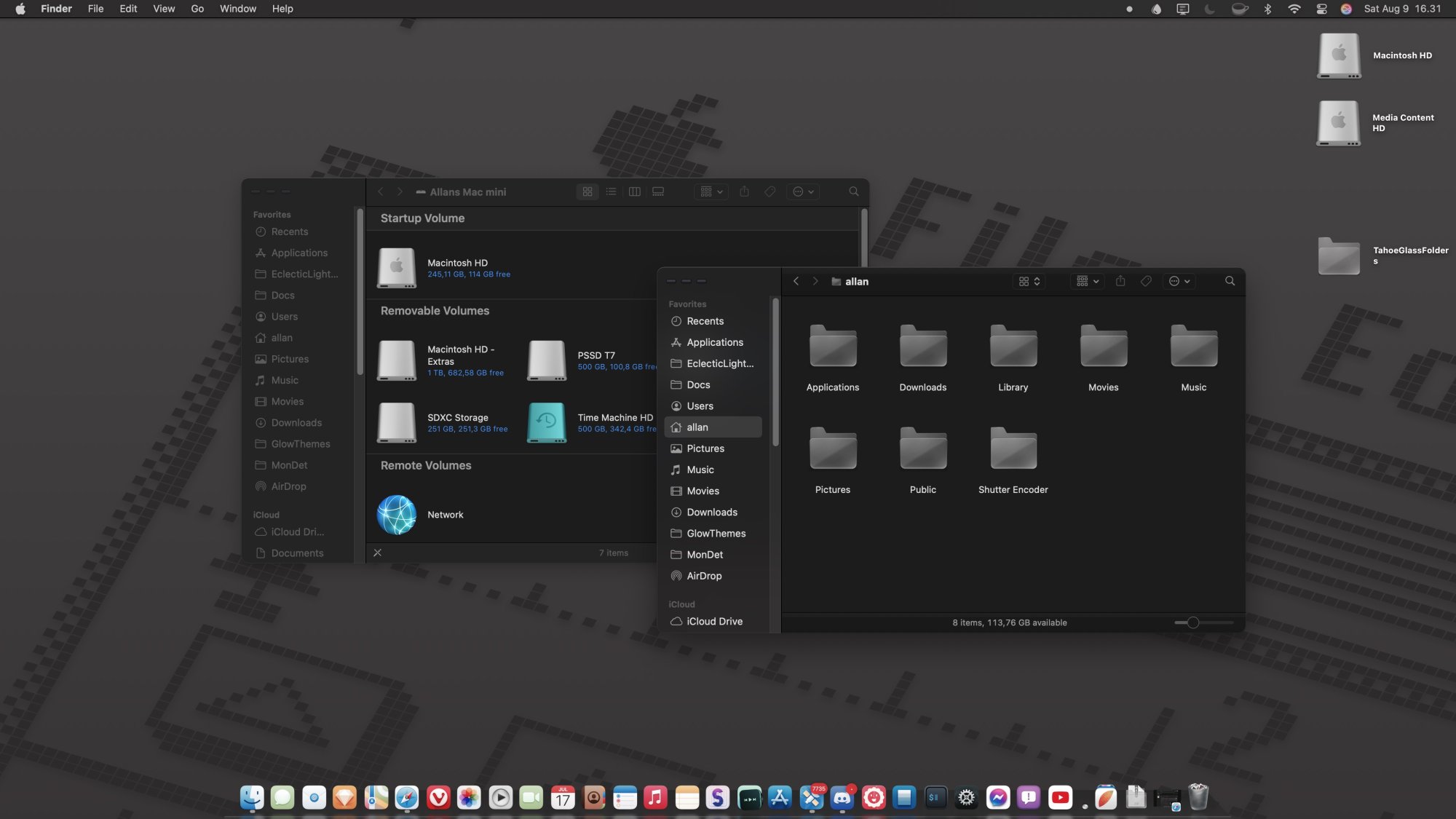The height and width of the screenshot is (819, 1456).
Task: Adjust icon size slider in allan status bar
Action: click(1192, 622)
